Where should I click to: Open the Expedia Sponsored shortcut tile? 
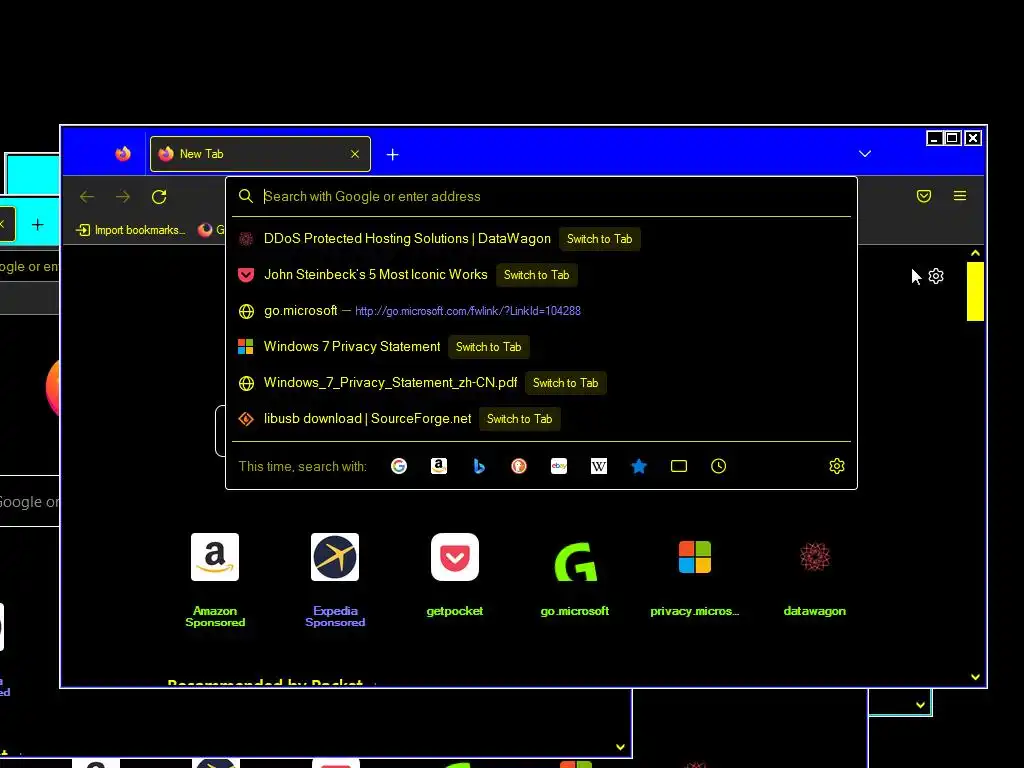click(335, 580)
